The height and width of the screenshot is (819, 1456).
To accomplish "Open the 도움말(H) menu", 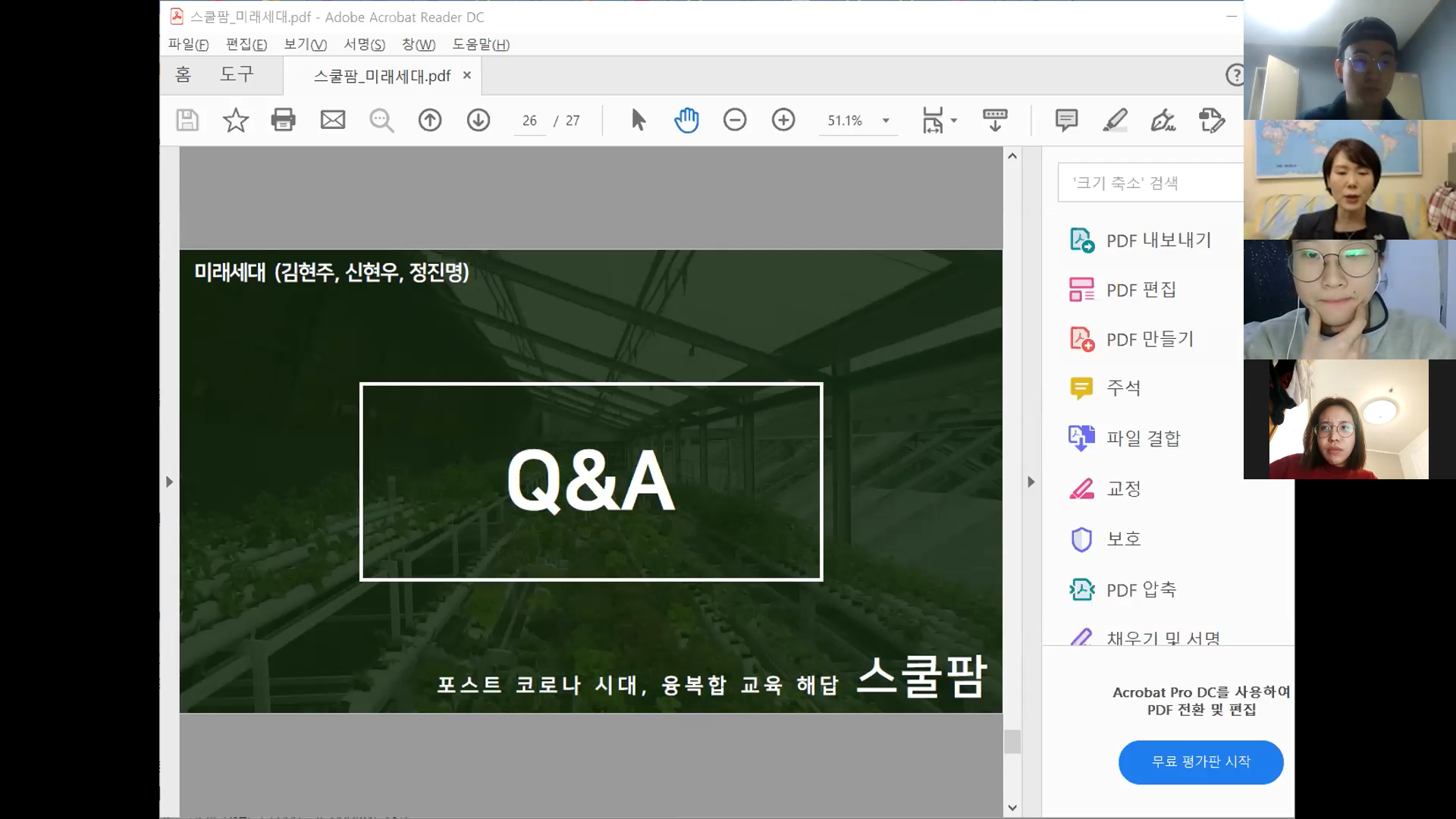I will [x=481, y=45].
